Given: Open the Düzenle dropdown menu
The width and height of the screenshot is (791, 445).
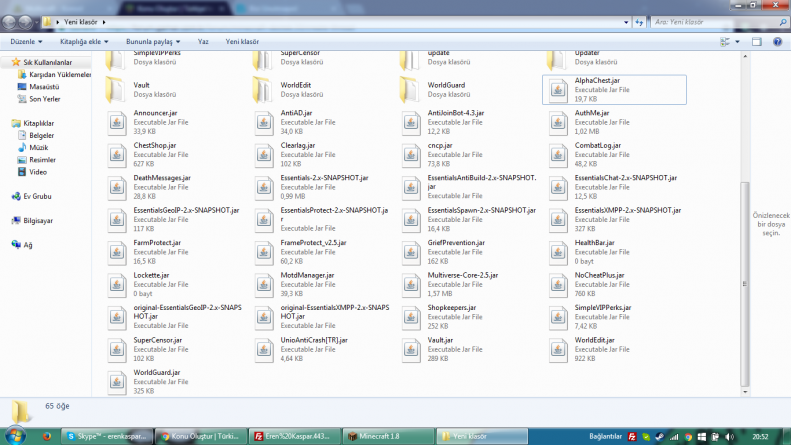Looking at the screenshot, I should (x=26, y=42).
